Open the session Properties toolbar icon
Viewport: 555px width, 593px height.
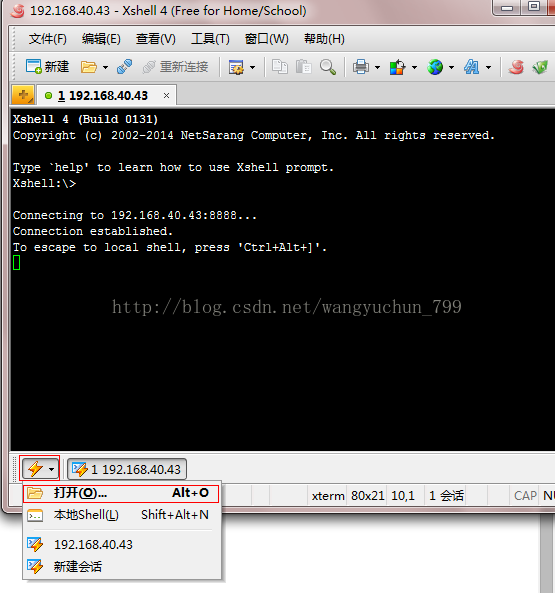(236, 67)
